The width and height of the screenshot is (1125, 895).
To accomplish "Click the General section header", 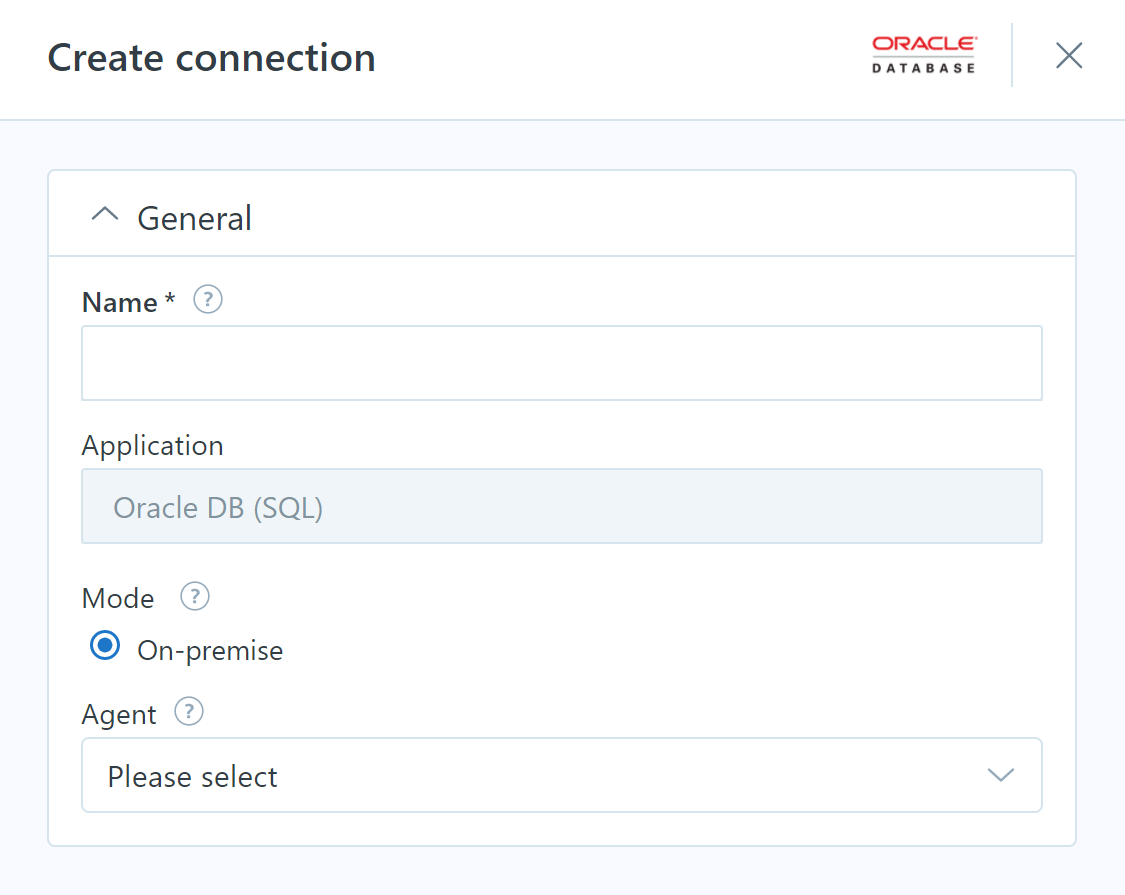I will 194,217.
